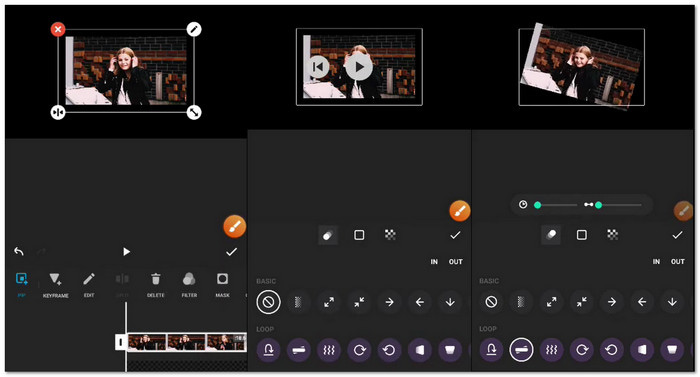Select slide down arrow animation in right panel
The width and height of the screenshot is (700, 377).
pos(672,302)
